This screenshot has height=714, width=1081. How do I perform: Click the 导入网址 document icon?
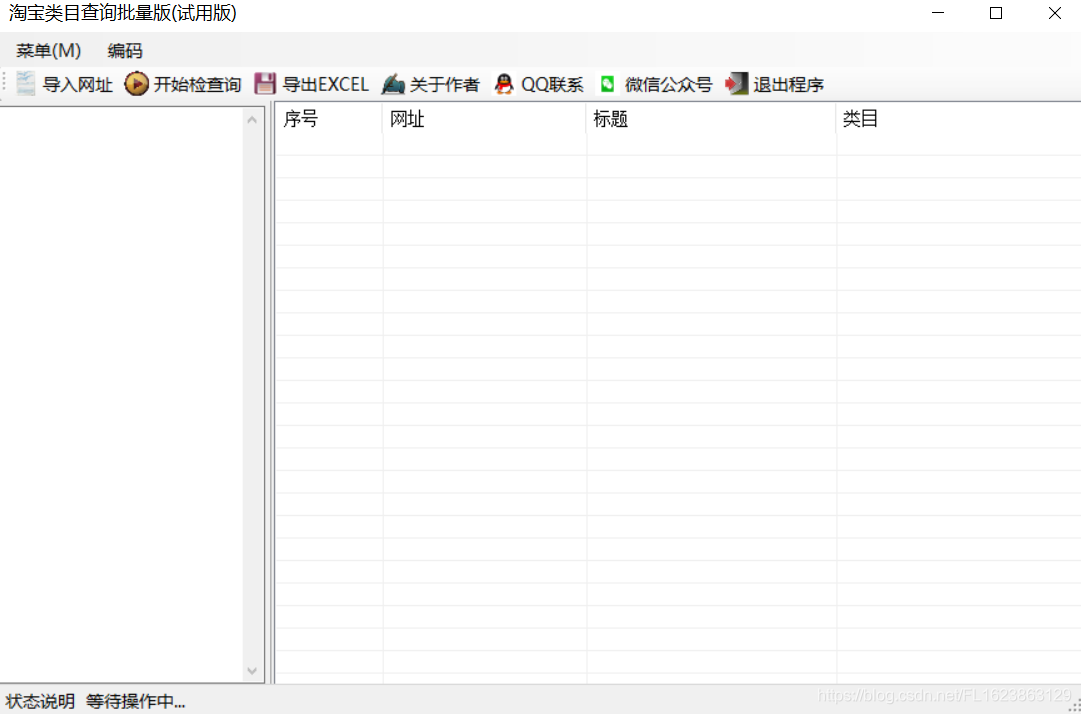click(26, 84)
